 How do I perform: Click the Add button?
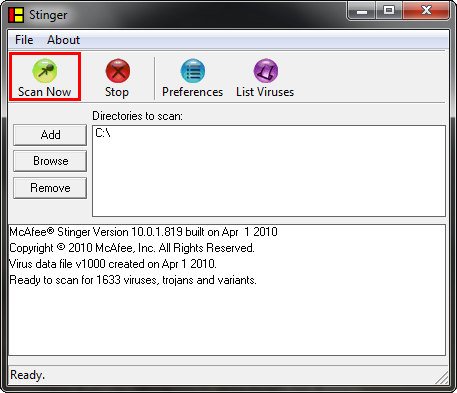[50, 135]
